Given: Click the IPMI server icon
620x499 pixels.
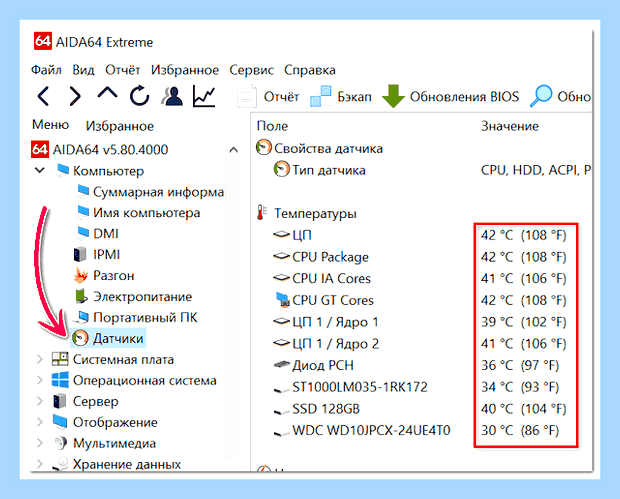Looking at the screenshot, I should (80, 254).
